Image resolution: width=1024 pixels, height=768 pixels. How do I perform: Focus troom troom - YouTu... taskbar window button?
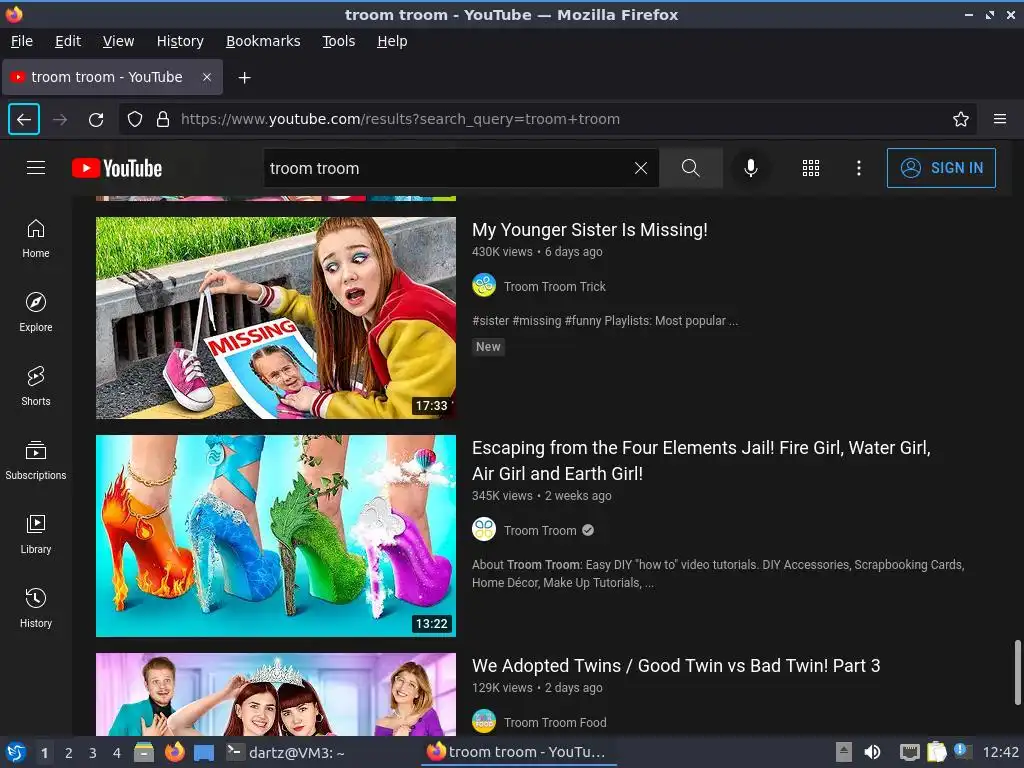[x=517, y=752]
